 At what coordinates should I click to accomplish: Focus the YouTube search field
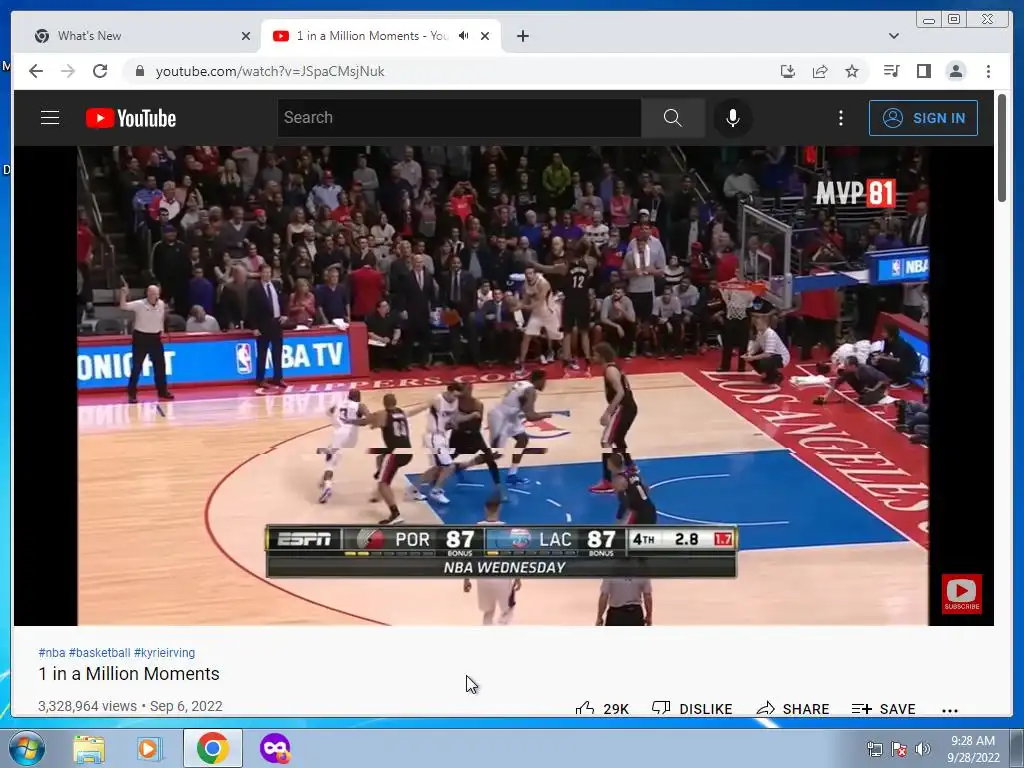pos(459,118)
